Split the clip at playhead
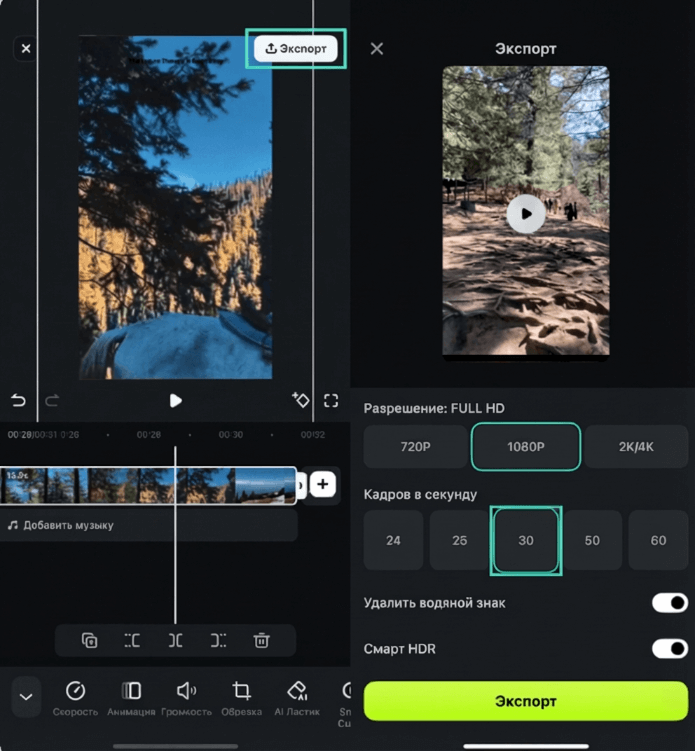Image resolution: width=695 pixels, height=751 pixels. pyautogui.click(x=175, y=641)
